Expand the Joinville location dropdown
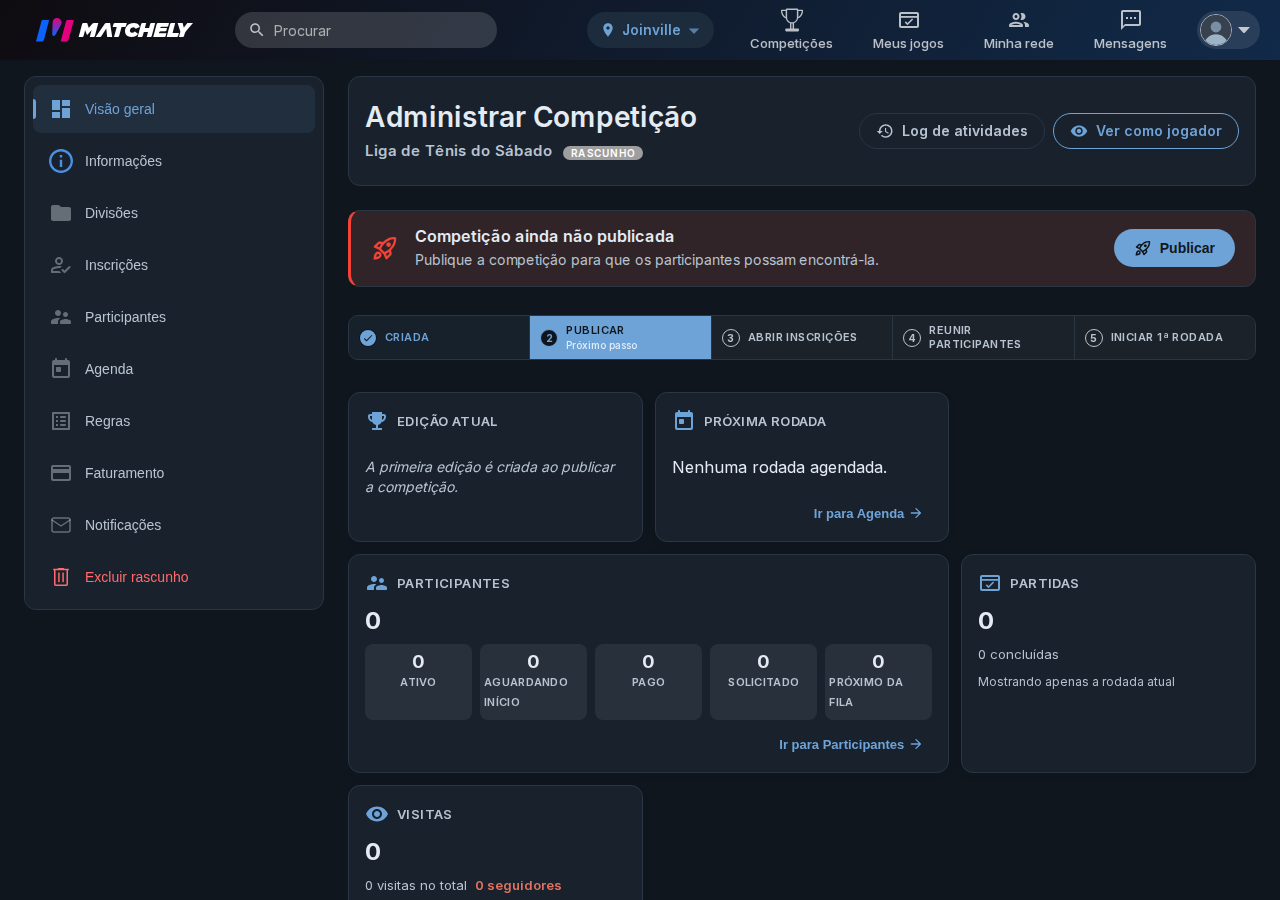The image size is (1280, 900). click(x=650, y=30)
